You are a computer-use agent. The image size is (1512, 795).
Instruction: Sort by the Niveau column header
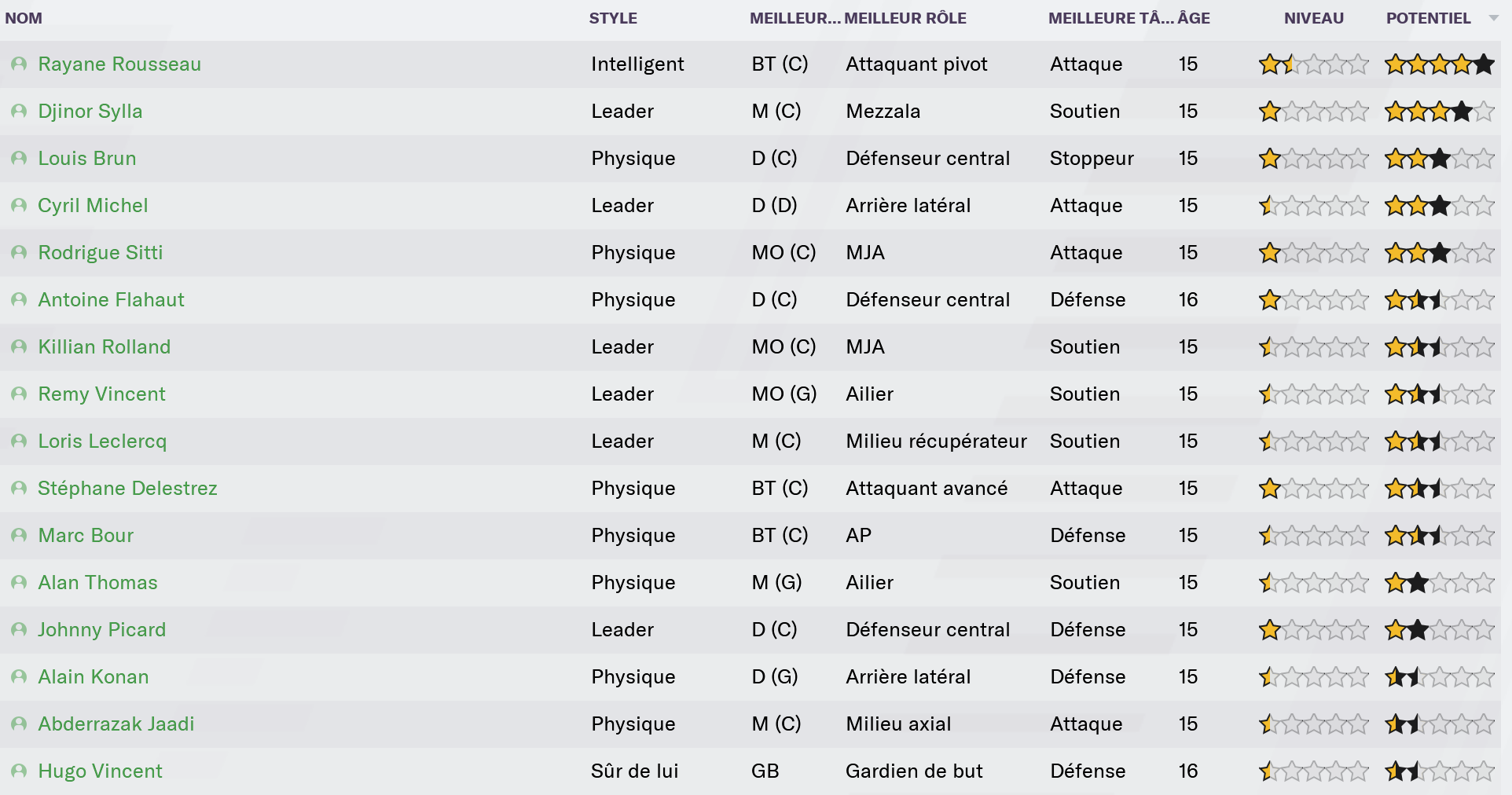pyautogui.click(x=1313, y=18)
